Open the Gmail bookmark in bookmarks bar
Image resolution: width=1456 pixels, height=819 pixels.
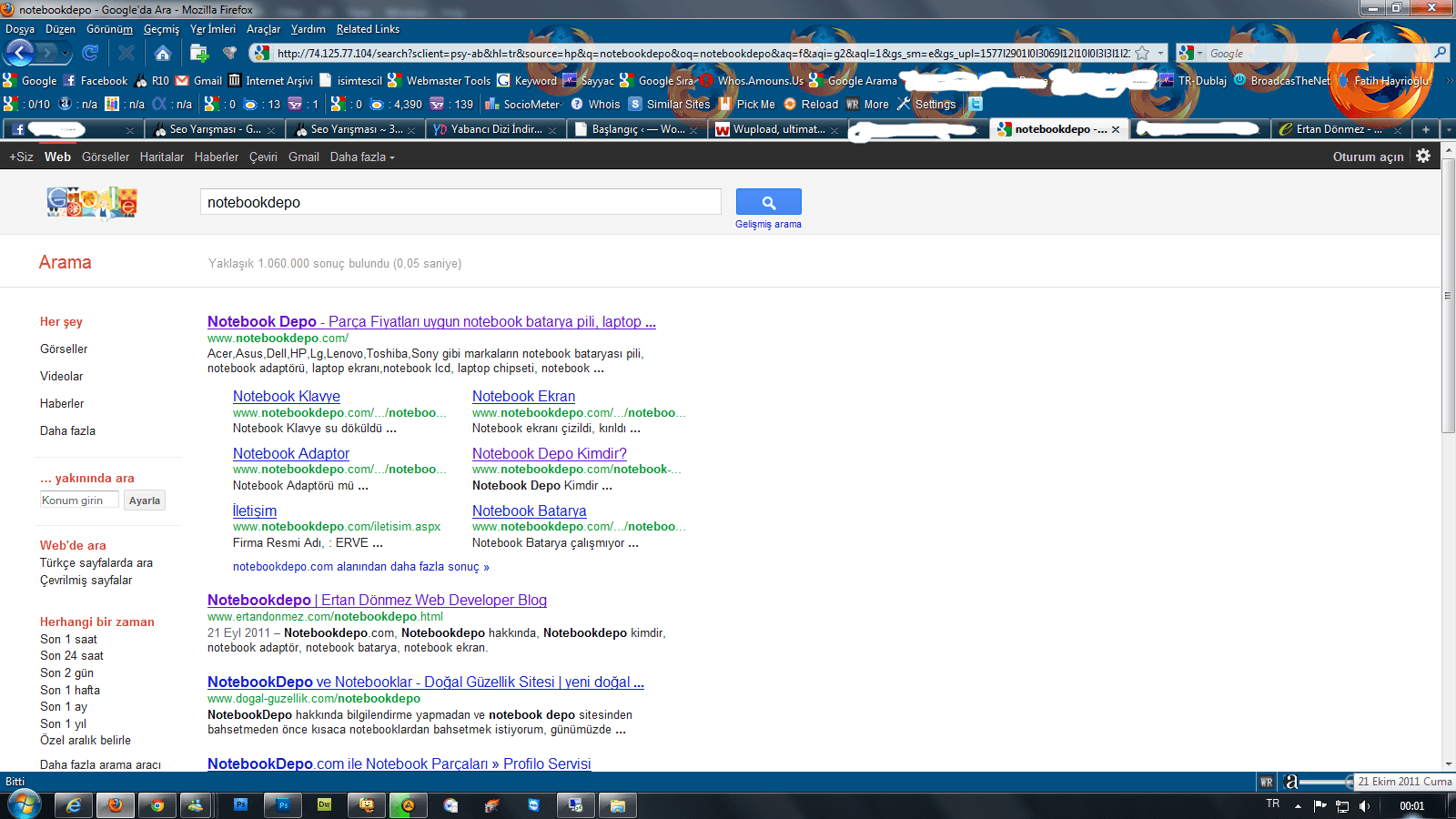coord(198,81)
